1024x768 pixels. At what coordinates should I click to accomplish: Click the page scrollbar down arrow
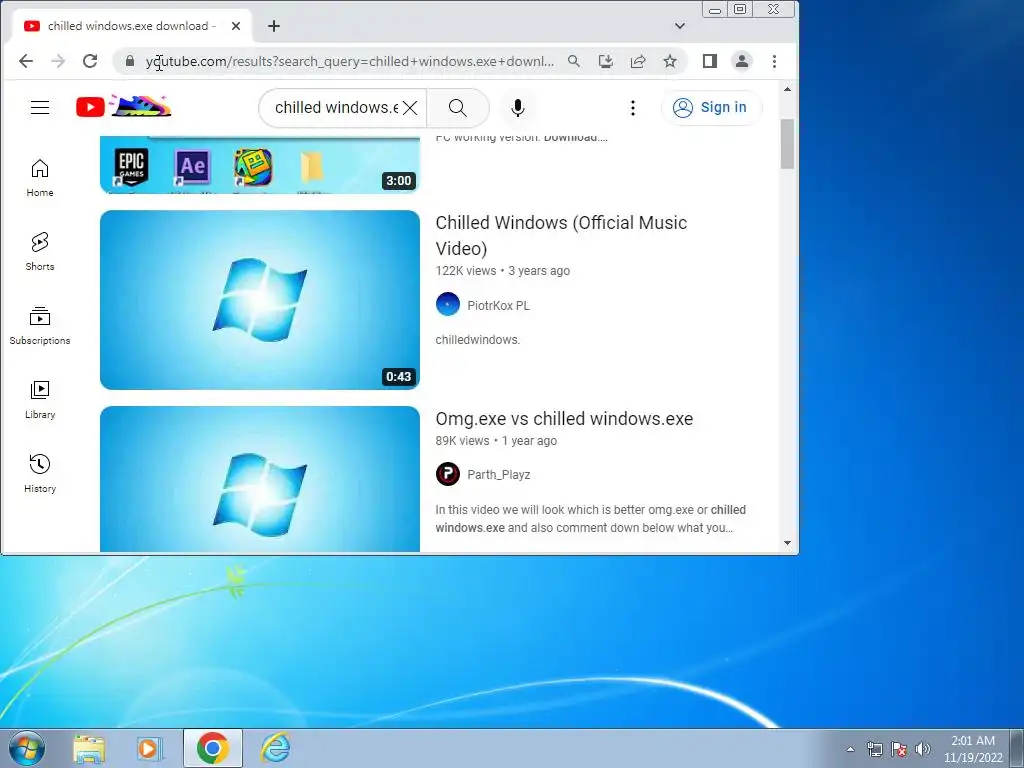point(788,543)
